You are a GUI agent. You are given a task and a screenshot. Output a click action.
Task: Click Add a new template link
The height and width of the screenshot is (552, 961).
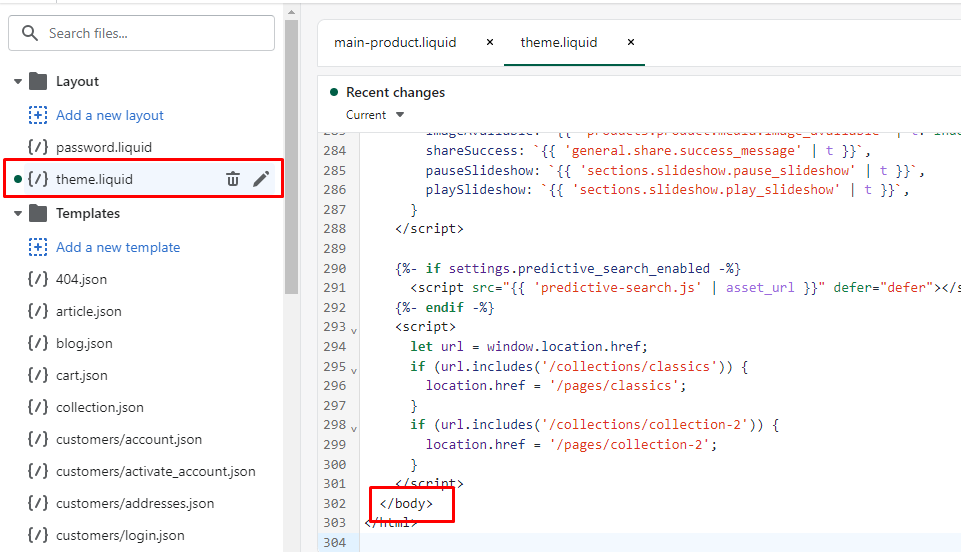118,247
